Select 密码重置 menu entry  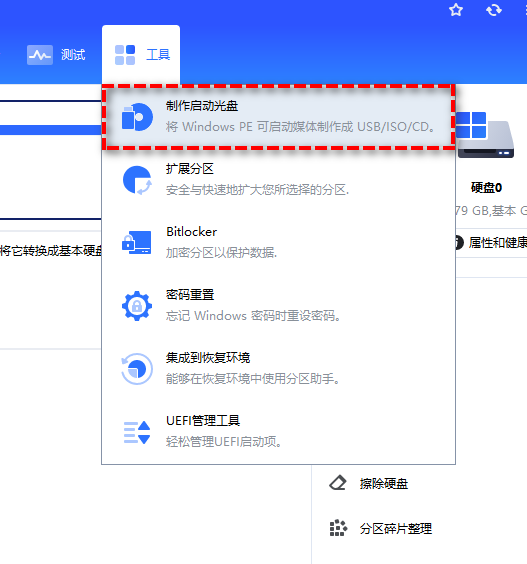(x=278, y=305)
